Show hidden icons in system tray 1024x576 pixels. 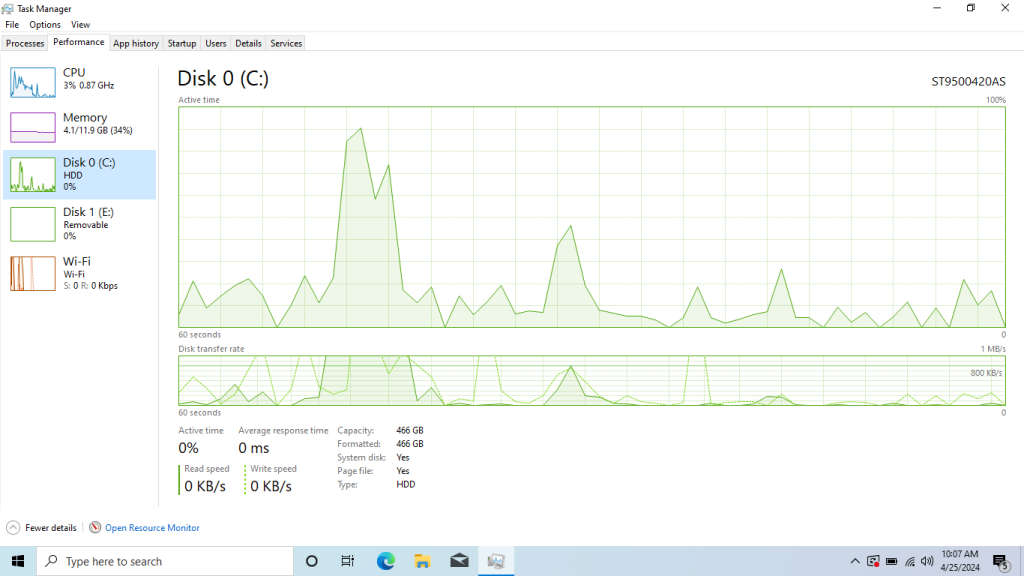pyautogui.click(x=855, y=561)
